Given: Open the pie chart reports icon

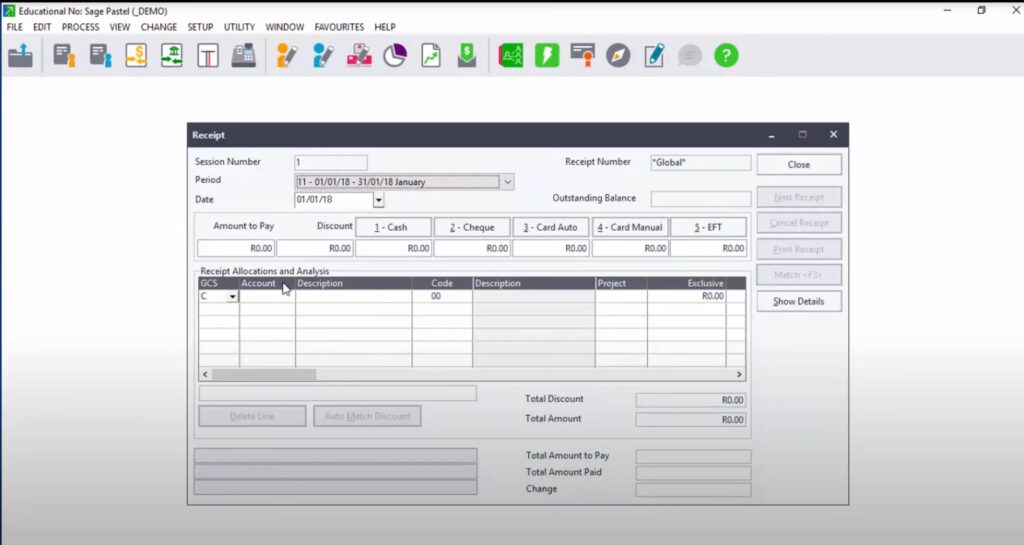Looking at the screenshot, I should [395, 56].
